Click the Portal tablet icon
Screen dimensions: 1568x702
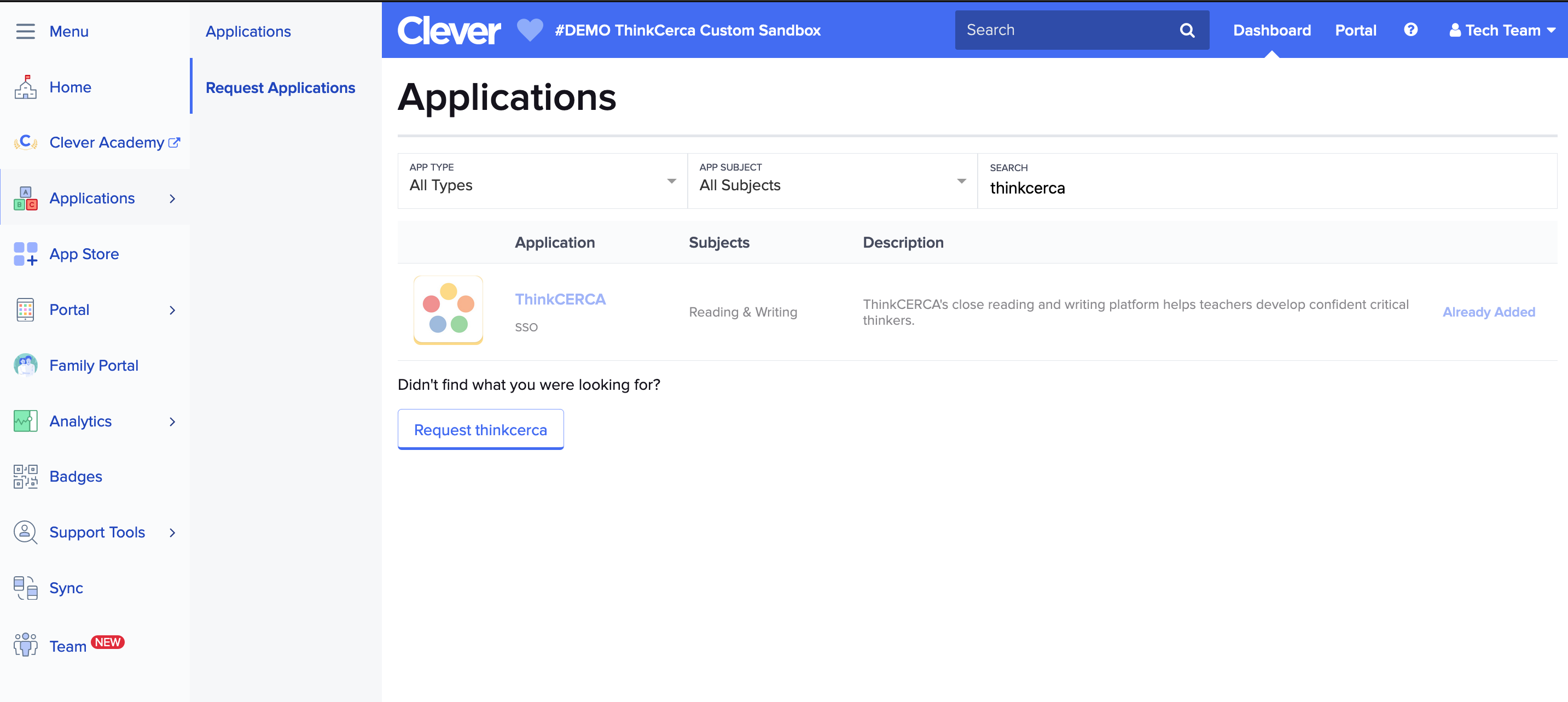click(26, 309)
